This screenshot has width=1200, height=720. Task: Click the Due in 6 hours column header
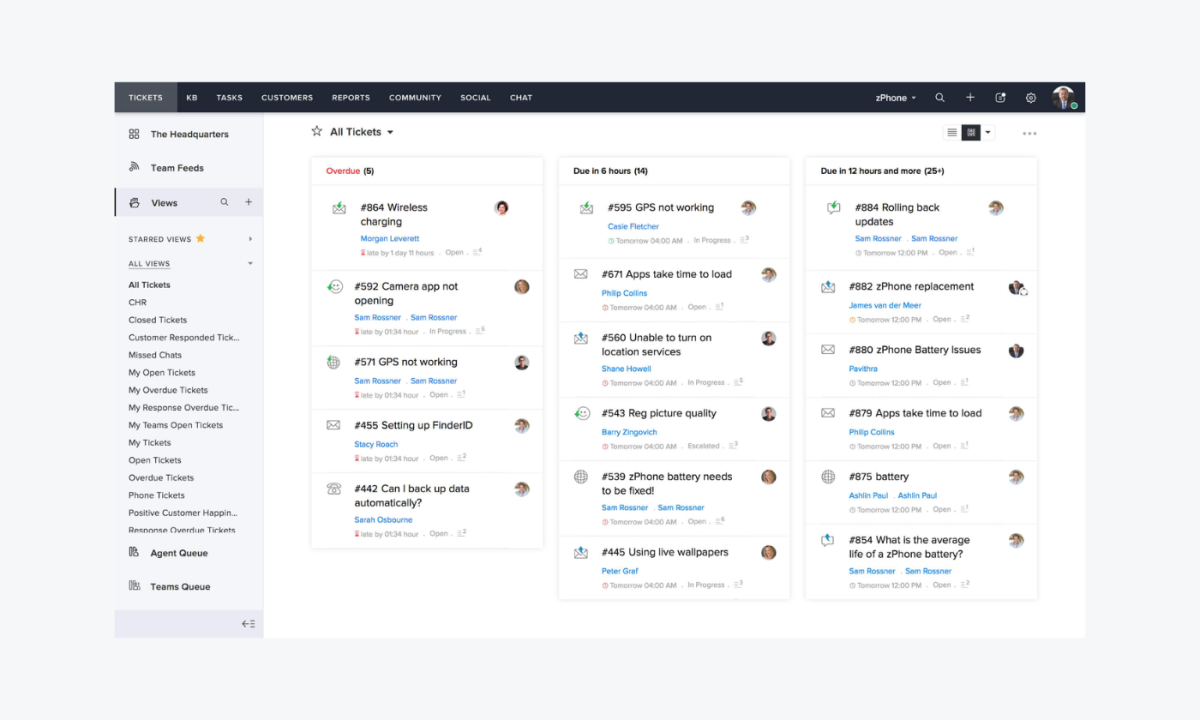pyautogui.click(x=610, y=171)
